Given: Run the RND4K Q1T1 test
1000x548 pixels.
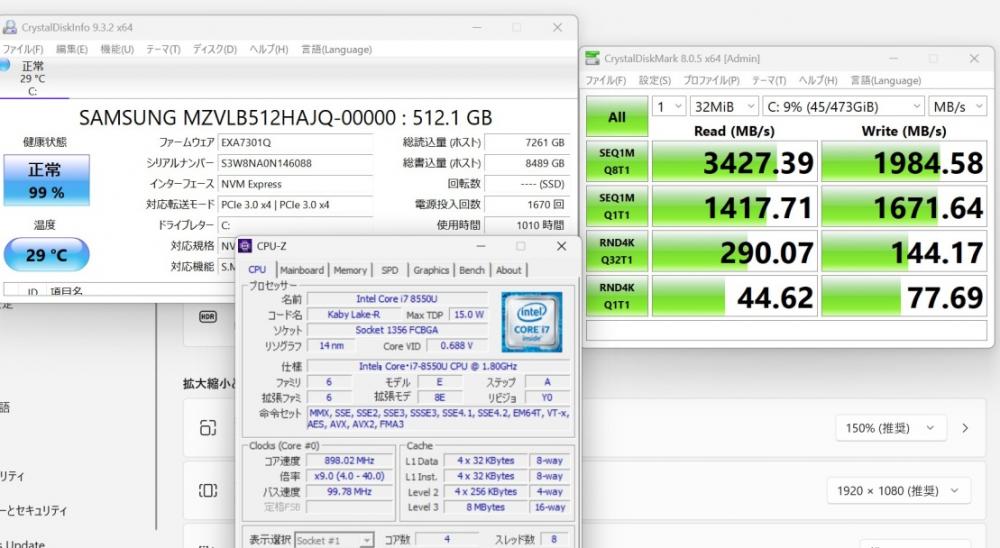Looking at the screenshot, I should tap(617, 296).
